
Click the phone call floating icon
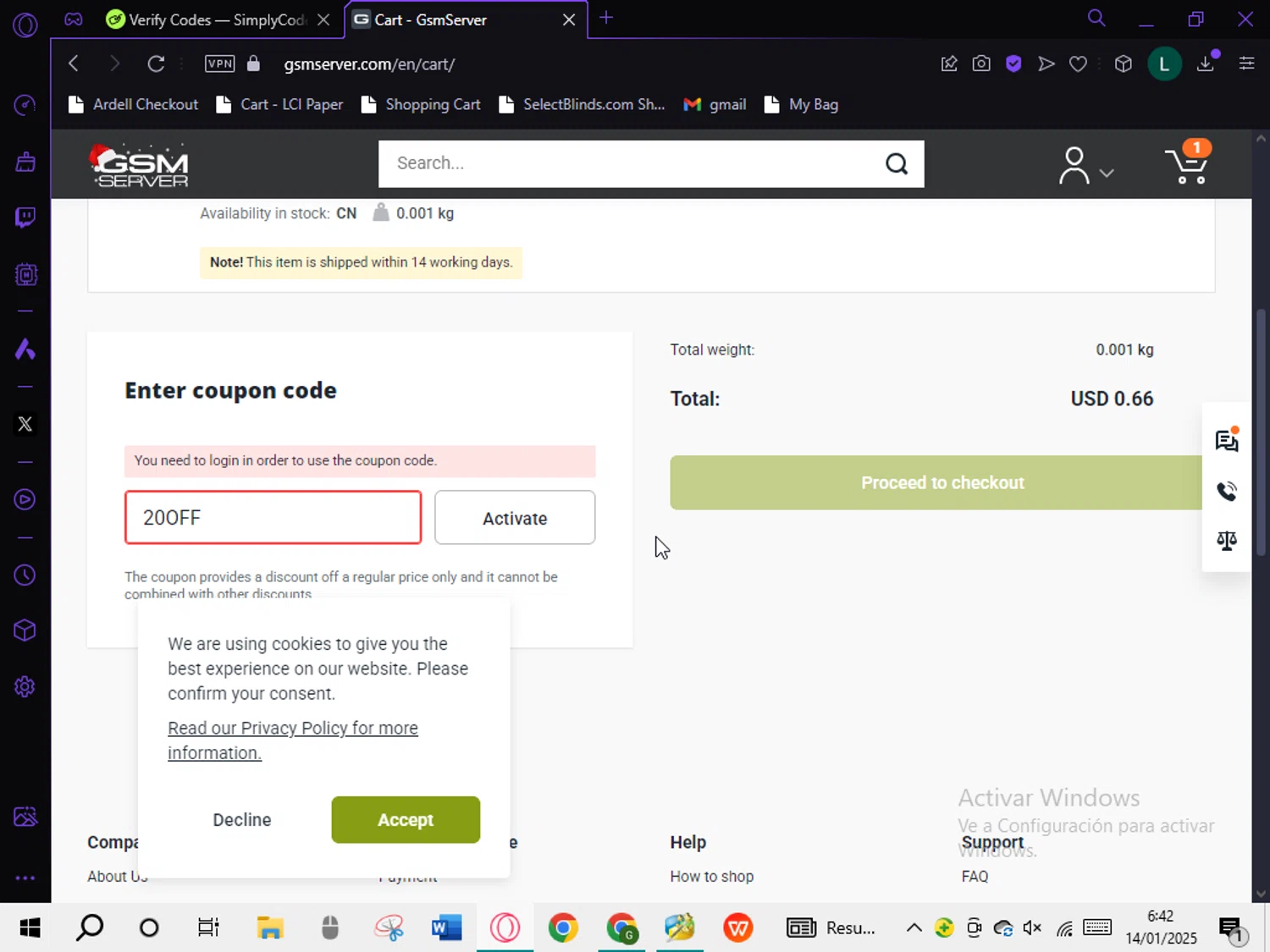1227,491
